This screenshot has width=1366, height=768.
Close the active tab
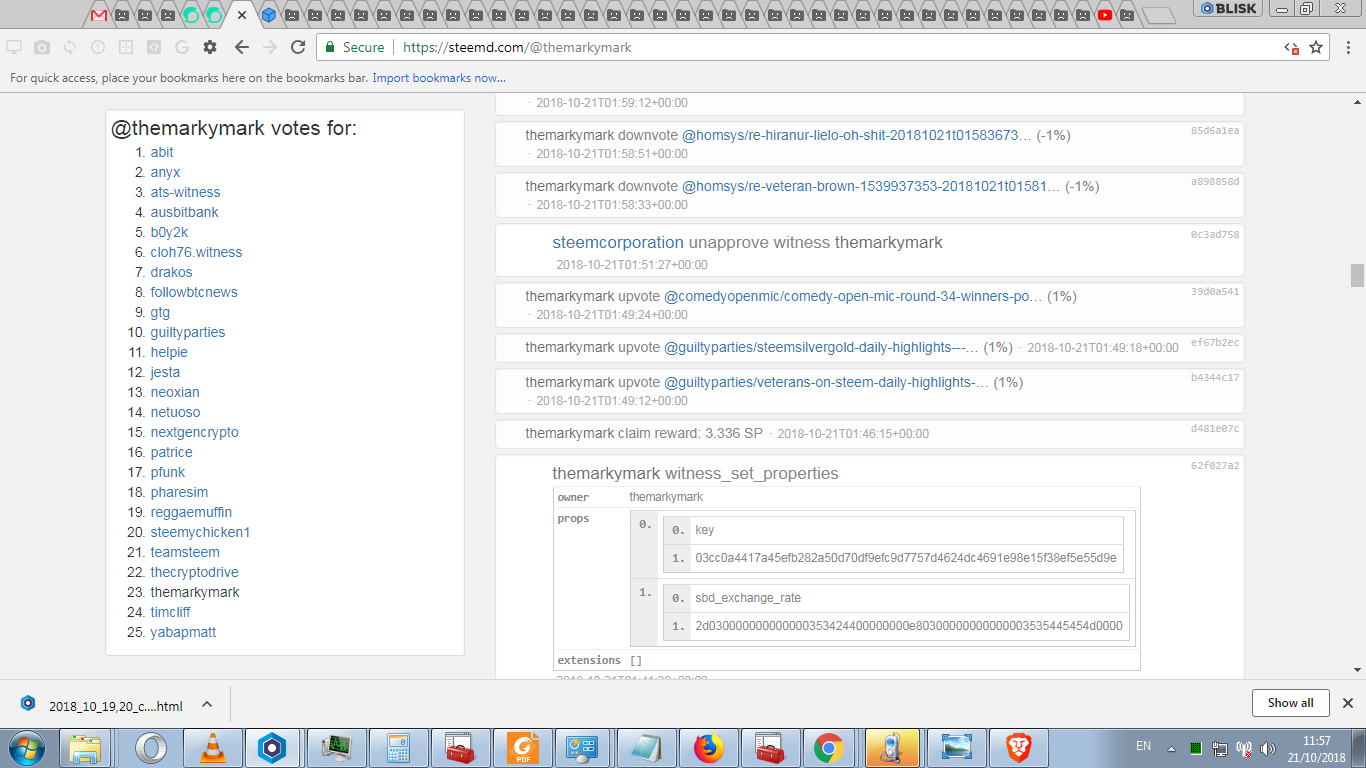242,15
